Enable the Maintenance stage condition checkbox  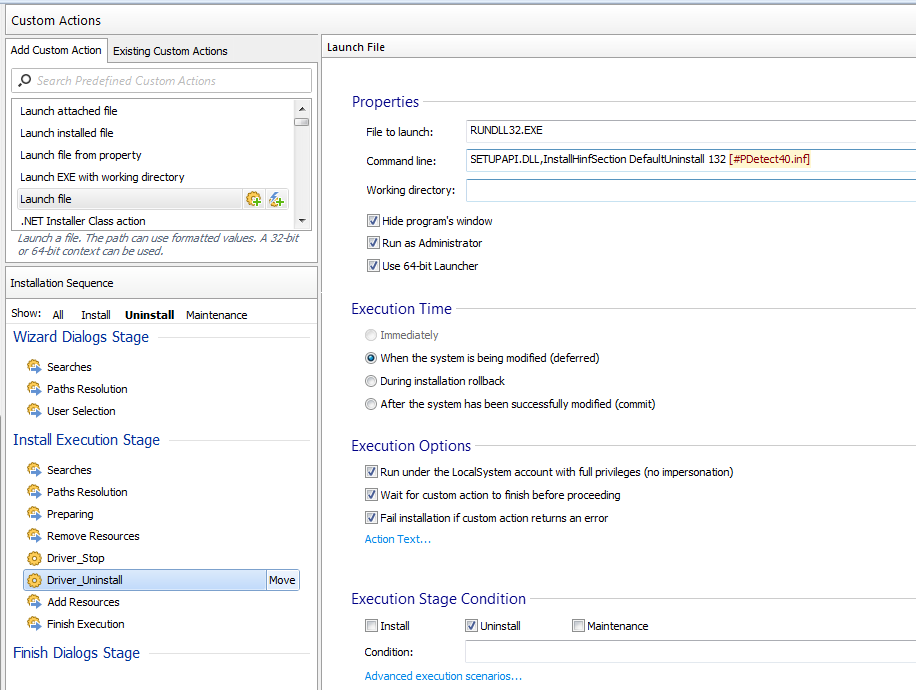point(578,626)
